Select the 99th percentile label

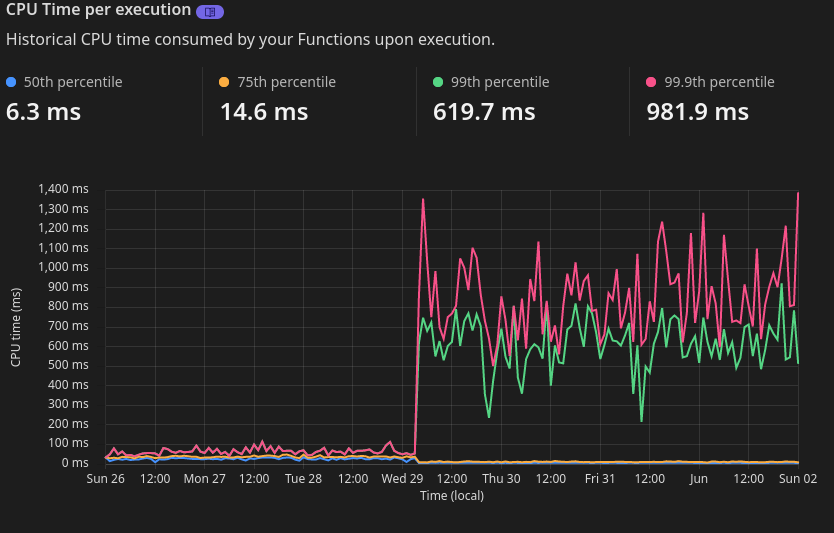pyautogui.click(x=500, y=82)
